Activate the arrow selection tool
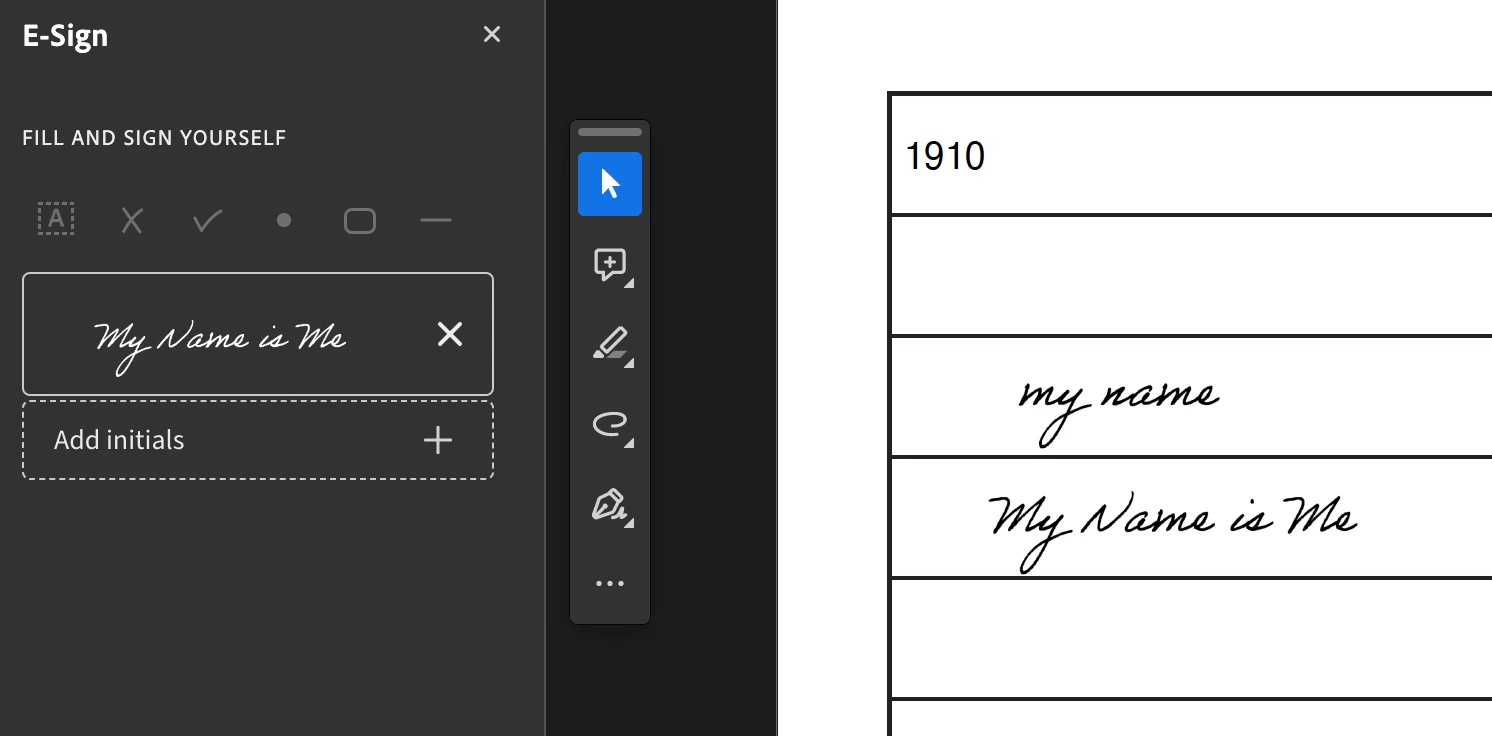The width and height of the screenshot is (1492, 736). coord(610,184)
